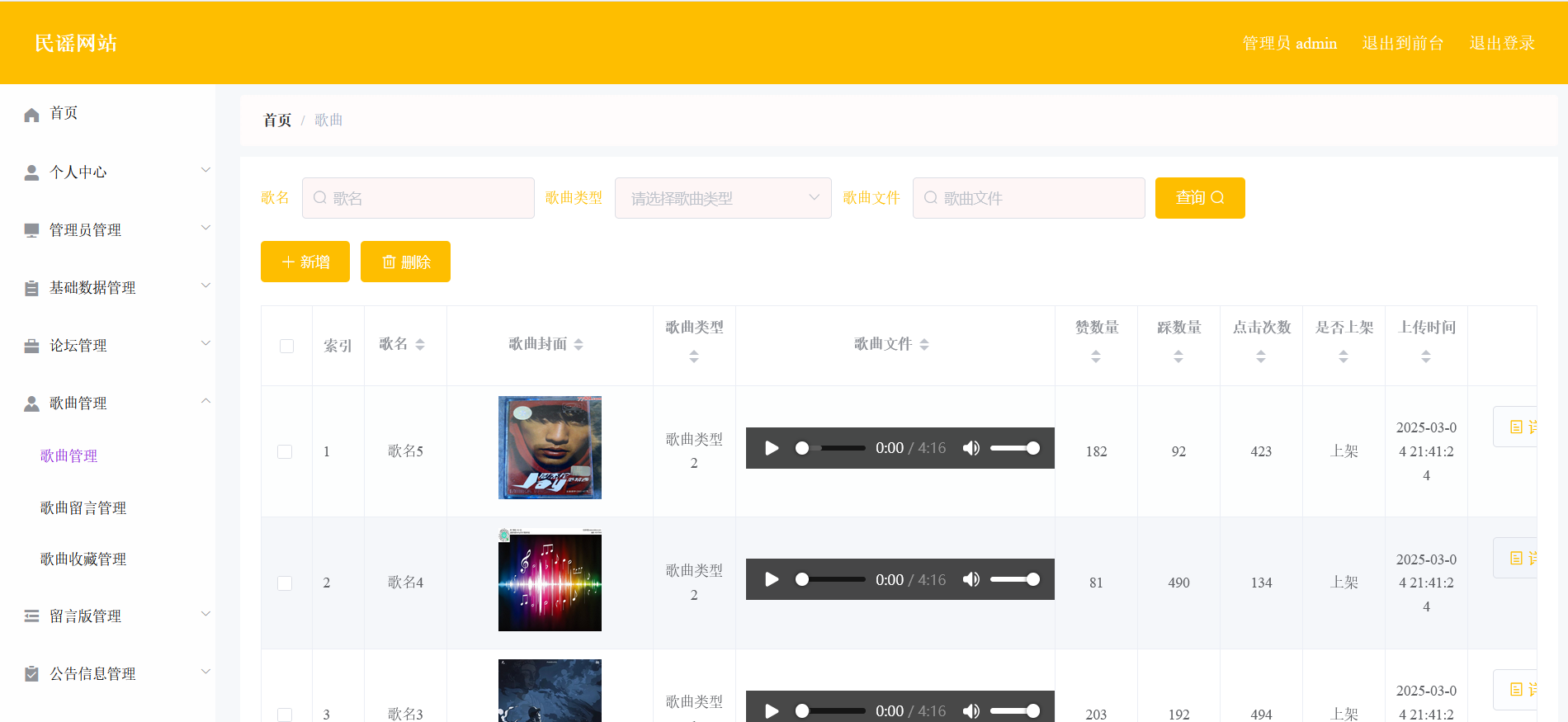Click the search icon in 歌曲文件 field
Image resolution: width=1568 pixels, height=722 pixels.
(931, 198)
